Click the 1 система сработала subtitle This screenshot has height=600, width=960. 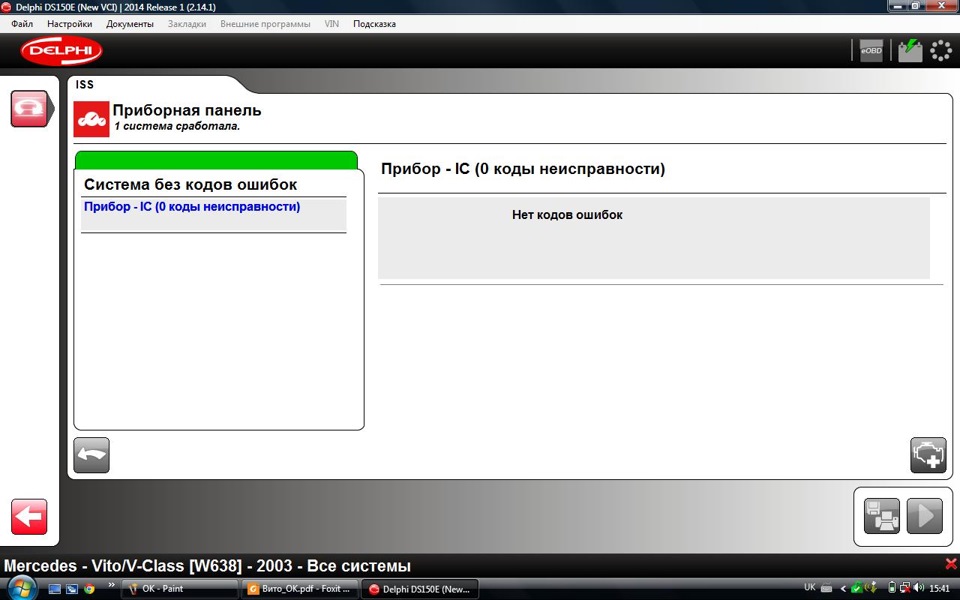177,126
